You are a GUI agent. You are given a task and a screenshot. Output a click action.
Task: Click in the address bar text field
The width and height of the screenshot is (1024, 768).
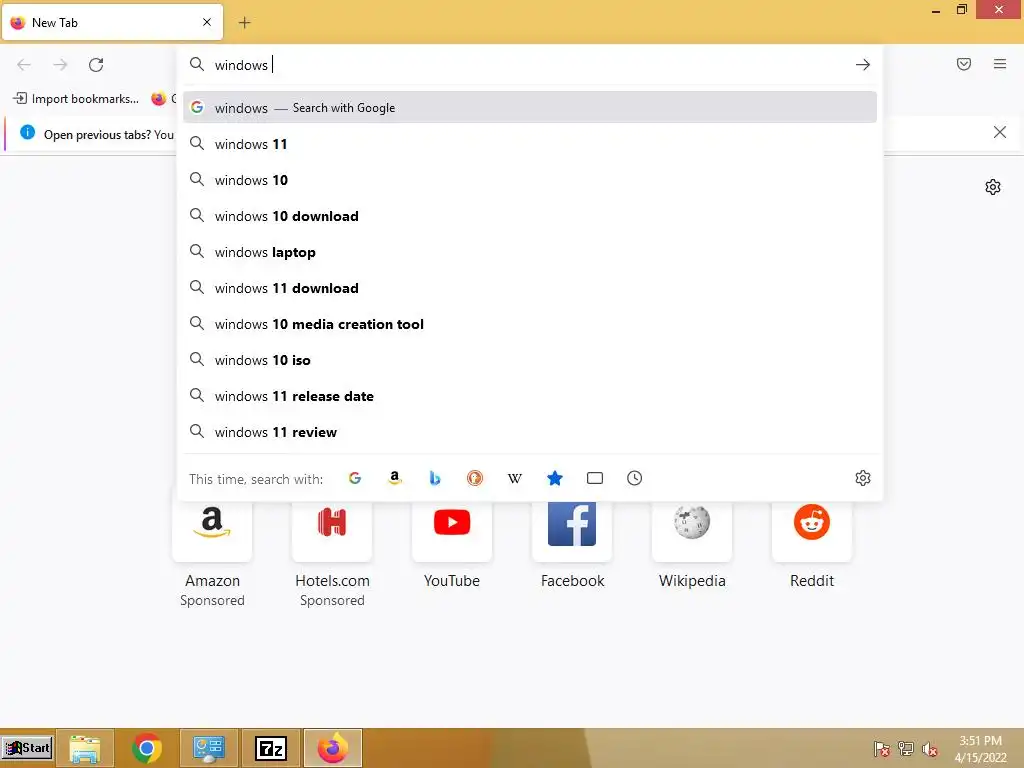pyautogui.click(x=529, y=65)
